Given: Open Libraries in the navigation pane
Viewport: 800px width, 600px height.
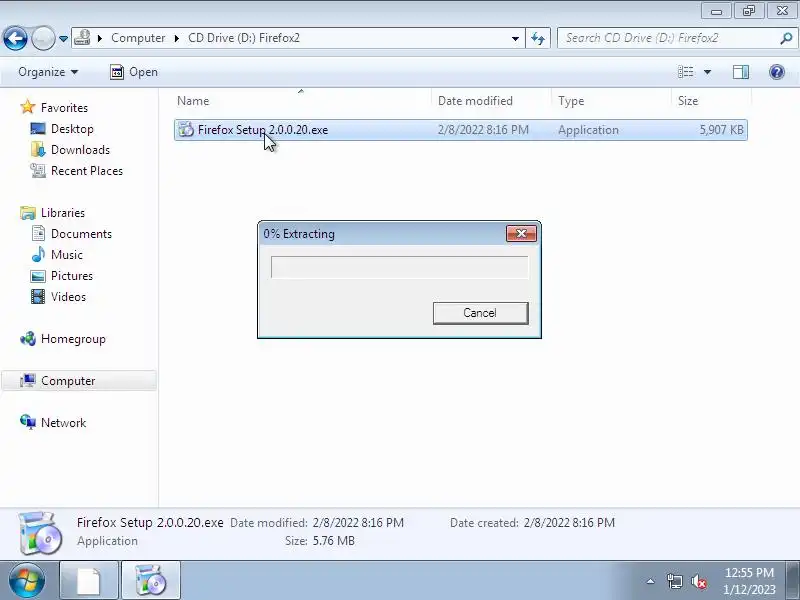Looking at the screenshot, I should point(63,212).
